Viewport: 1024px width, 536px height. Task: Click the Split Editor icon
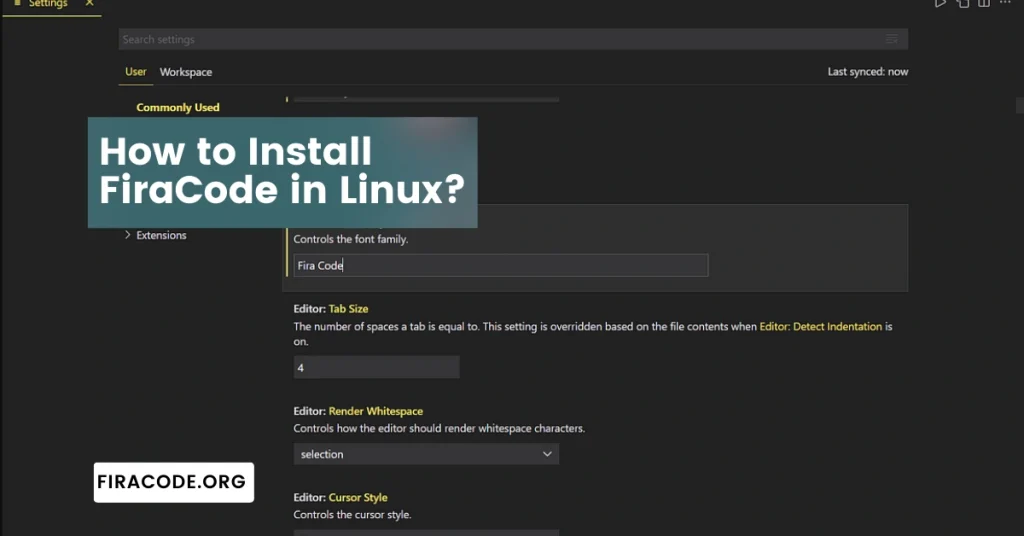click(984, 3)
